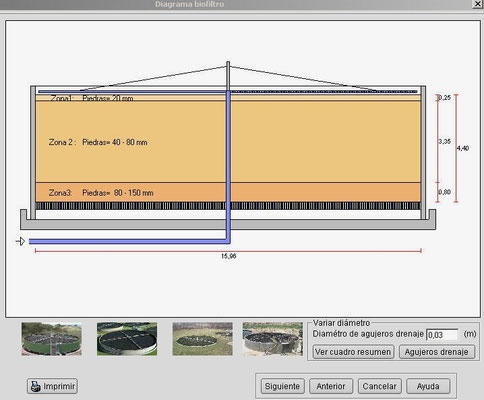Click the Zona 2 Piedras 40 - 80 mm label
The image size is (484, 400).
point(98,142)
